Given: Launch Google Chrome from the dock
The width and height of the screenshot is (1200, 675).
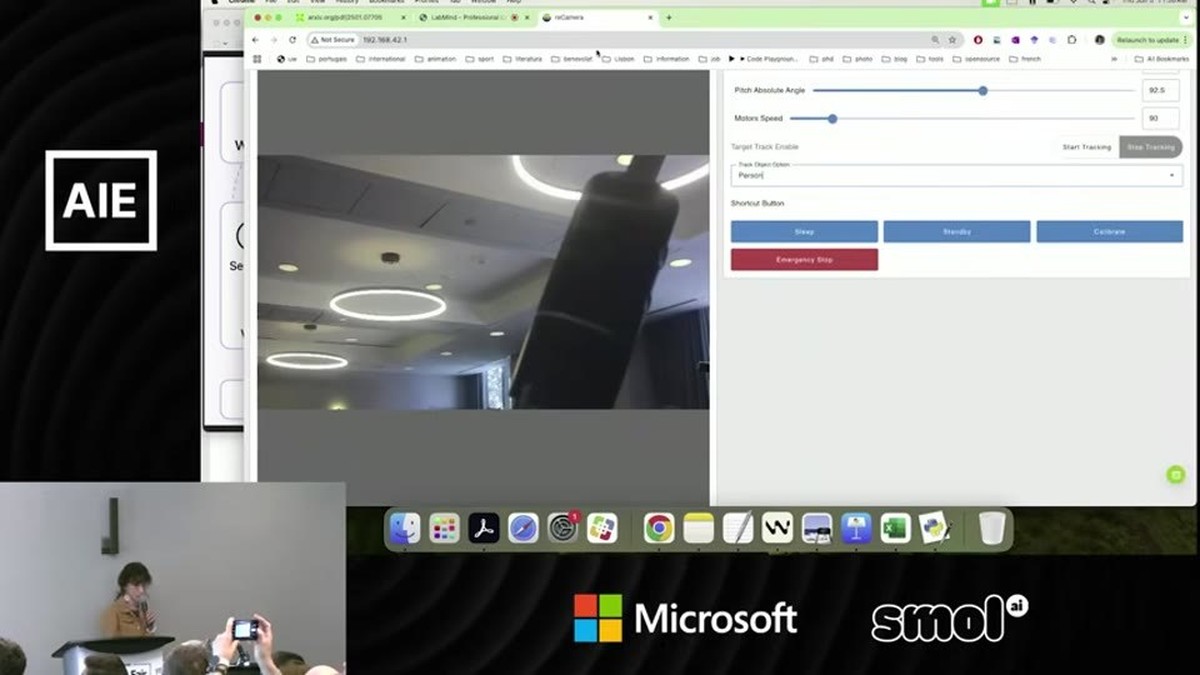Looking at the screenshot, I should pos(658,528).
